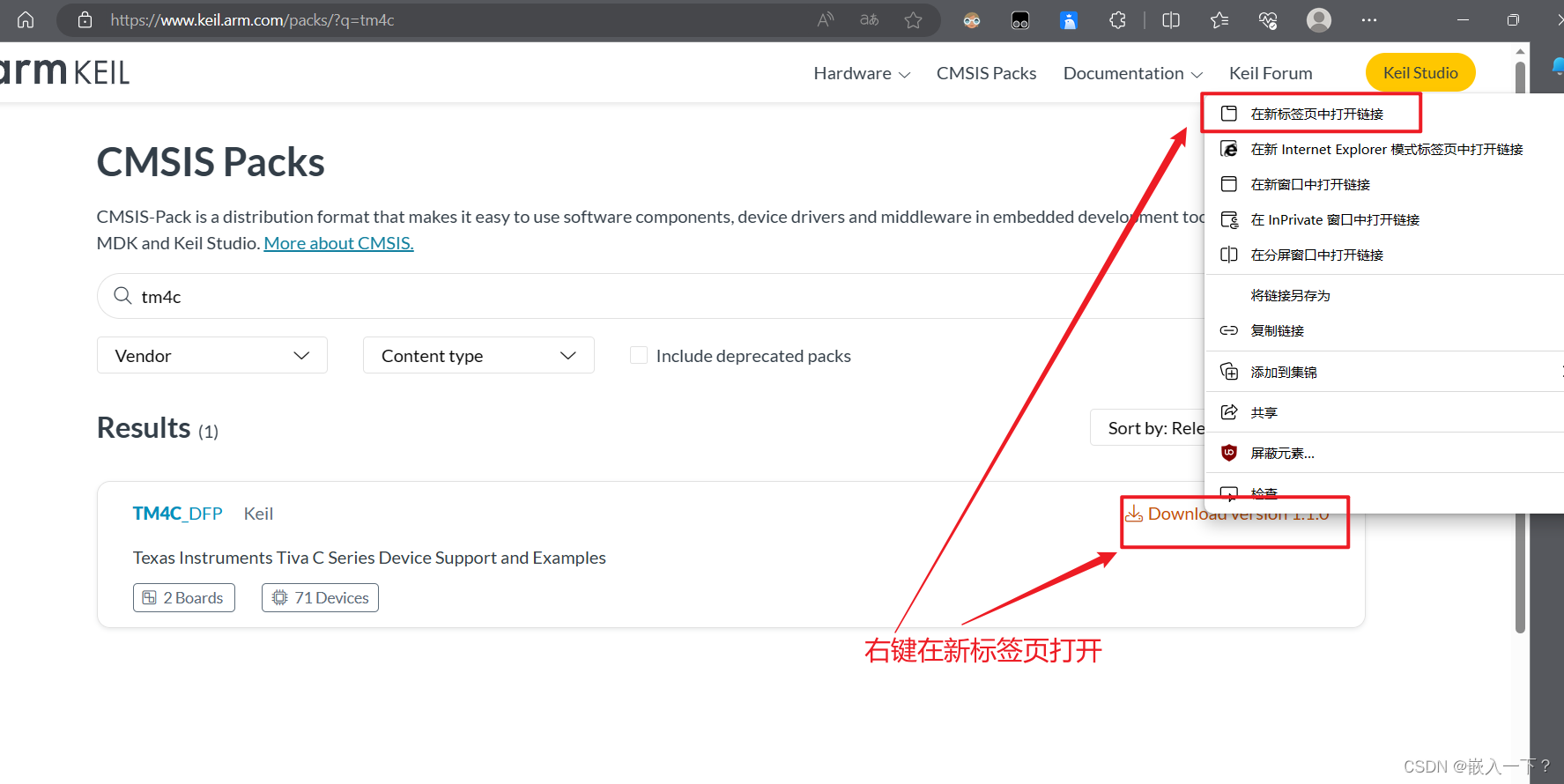
Task: Open split screen view in toolbar
Action: [x=1171, y=19]
